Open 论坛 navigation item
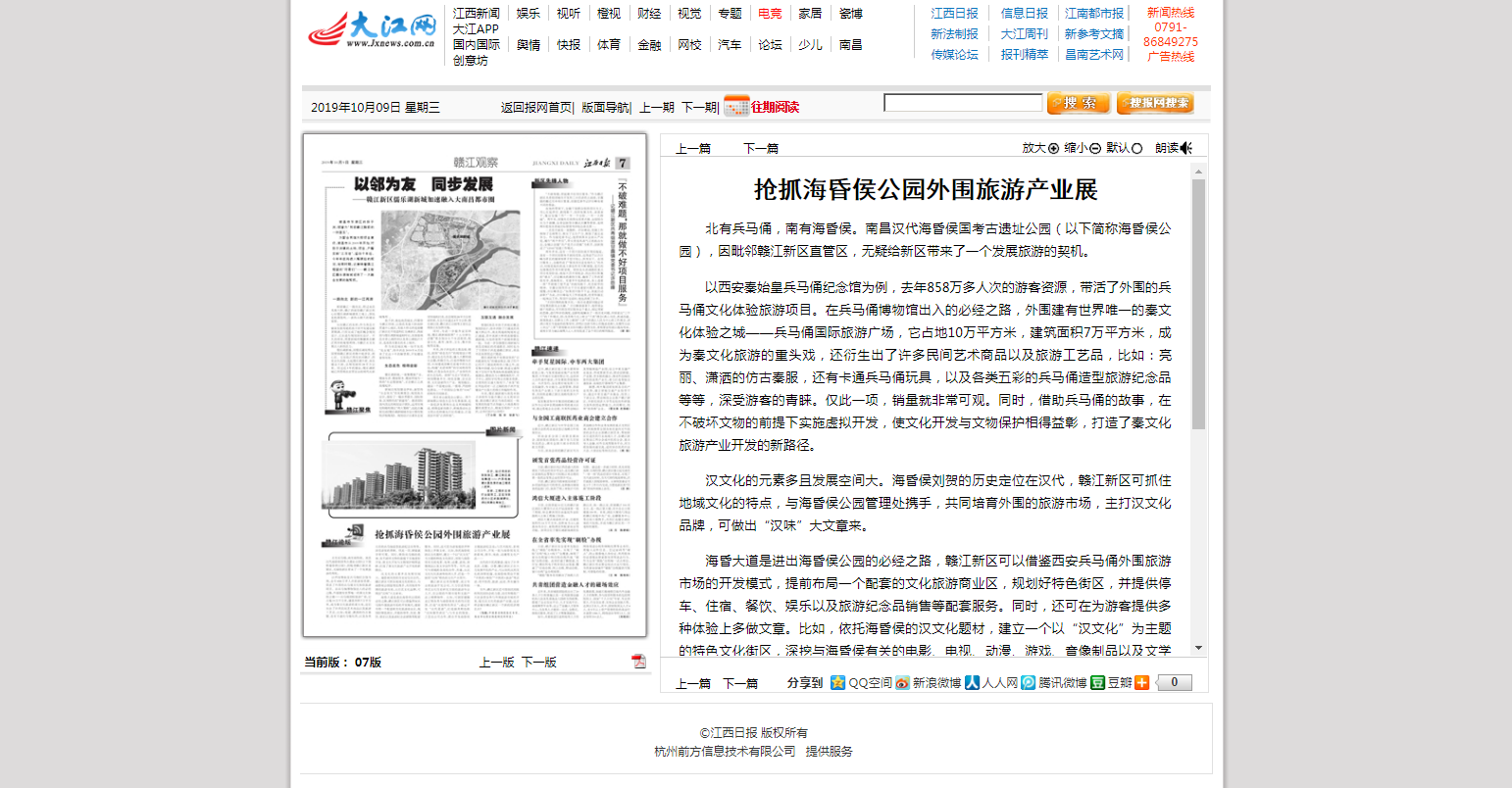Viewport: 1512px width, 788px height. click(770, 45)
